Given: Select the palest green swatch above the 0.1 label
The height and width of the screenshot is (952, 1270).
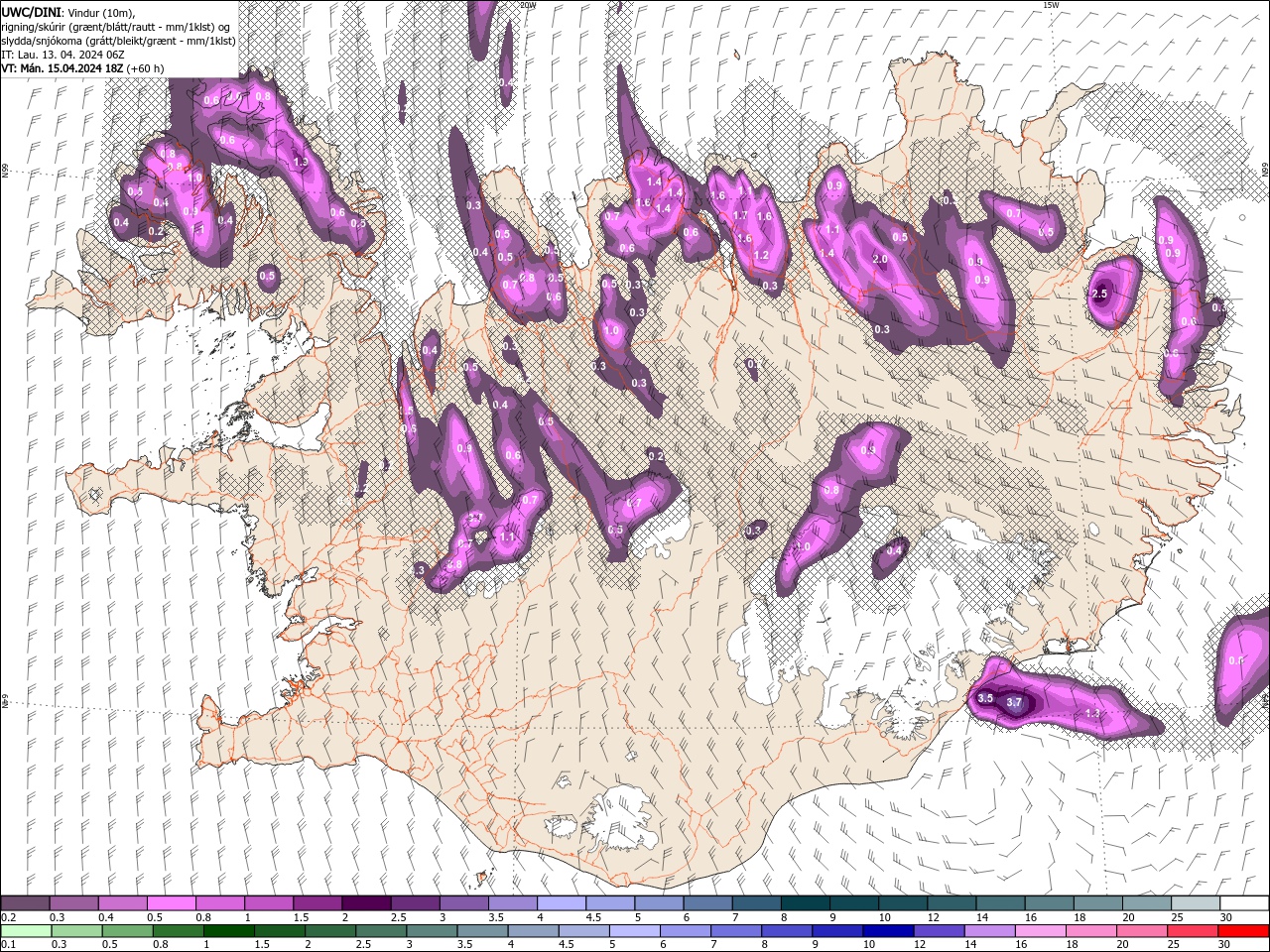Looking at the screenshot, I should click(x=26, y=931).
